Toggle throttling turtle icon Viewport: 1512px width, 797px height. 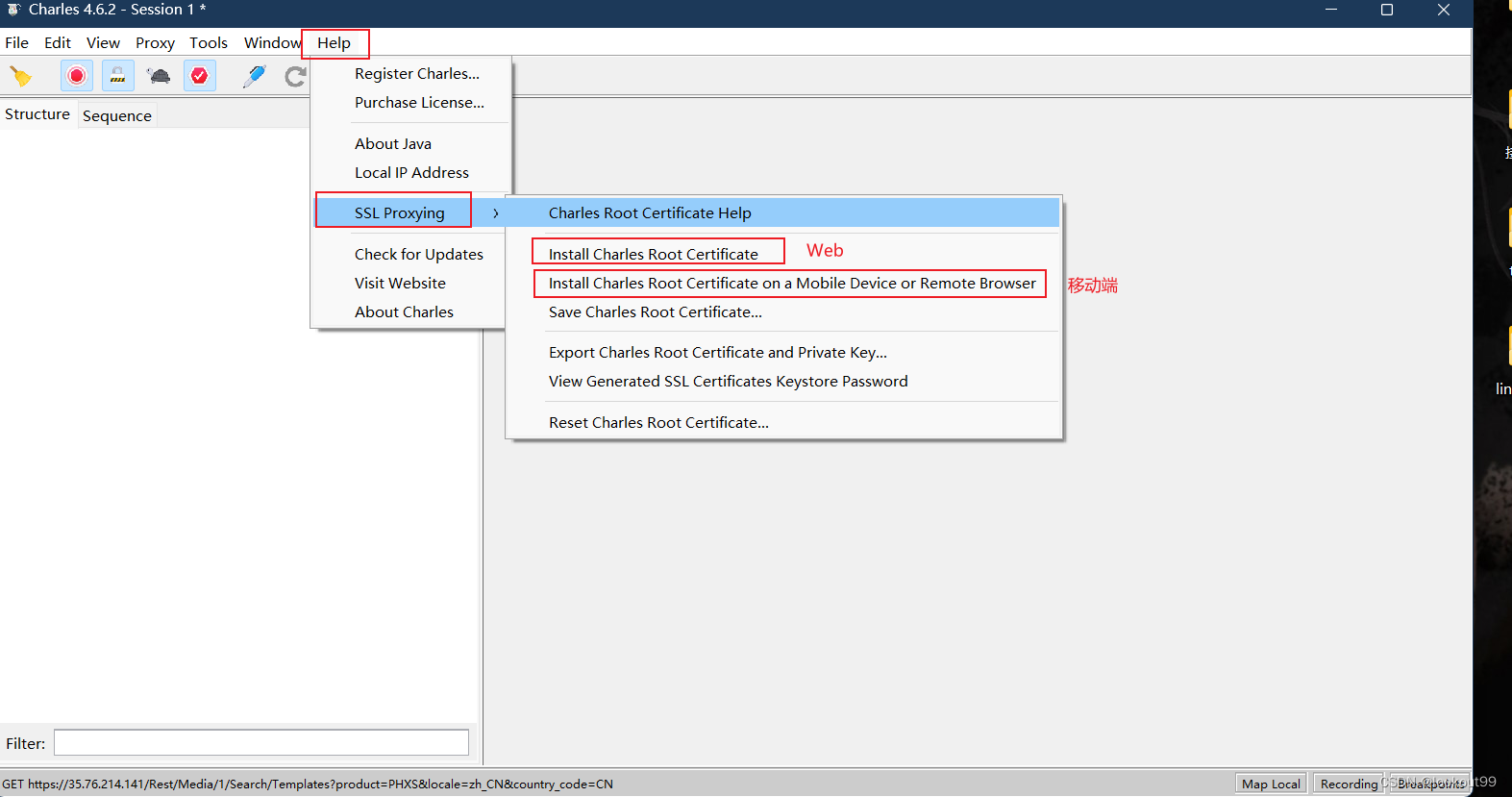159,76
